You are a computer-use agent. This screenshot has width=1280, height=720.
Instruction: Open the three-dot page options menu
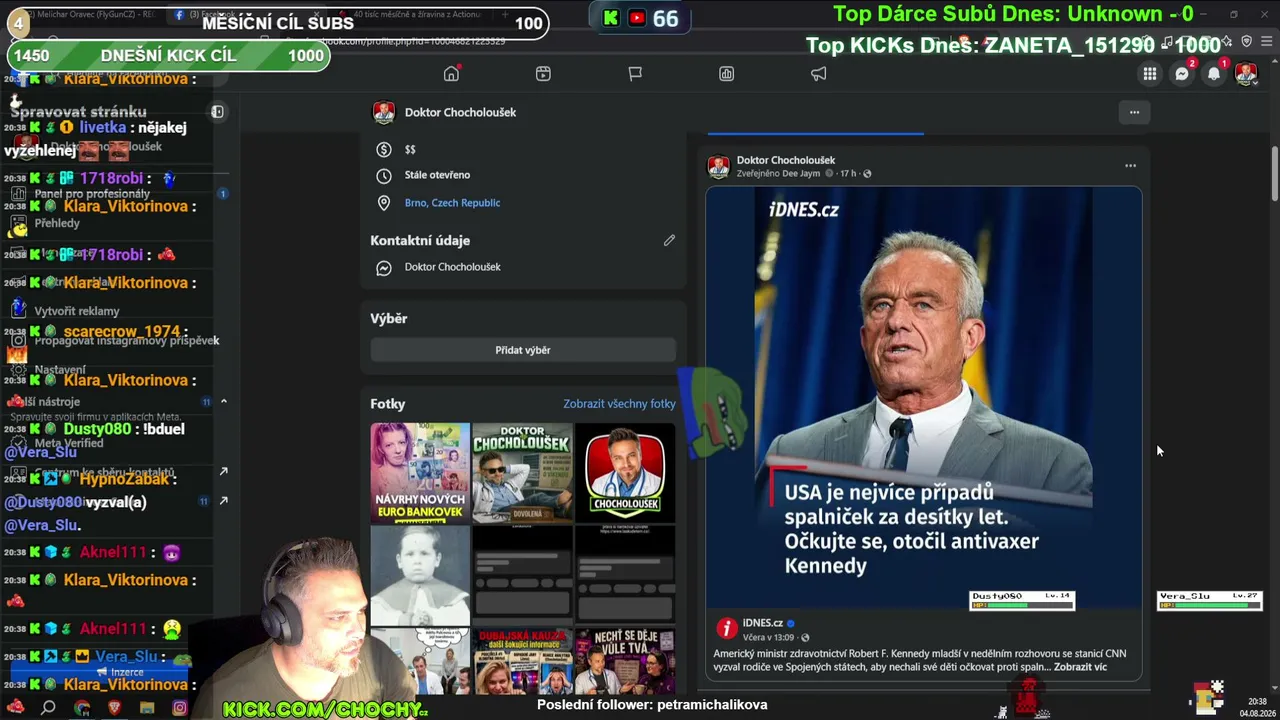tap(1134, 112)
